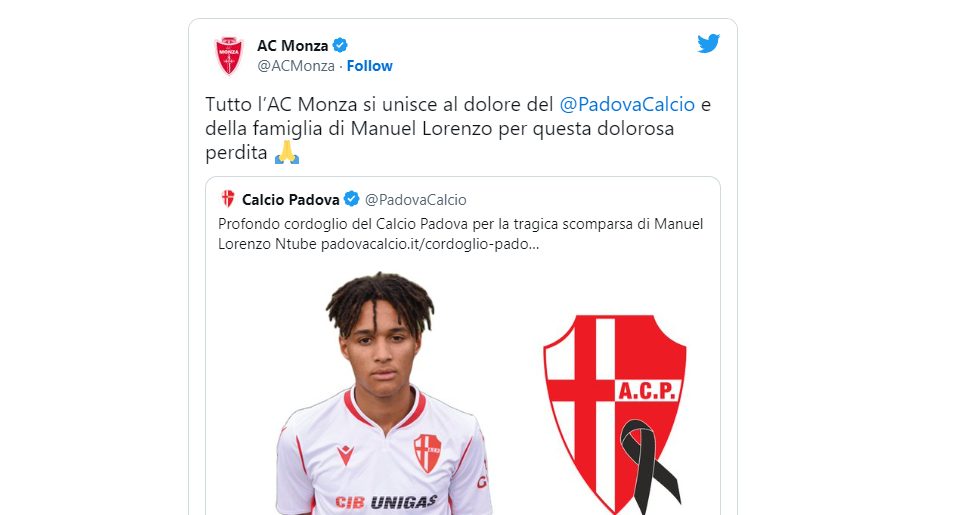Click Calcio Padova's verified badge
Viewport: 967px width, 515px height.
352,199
